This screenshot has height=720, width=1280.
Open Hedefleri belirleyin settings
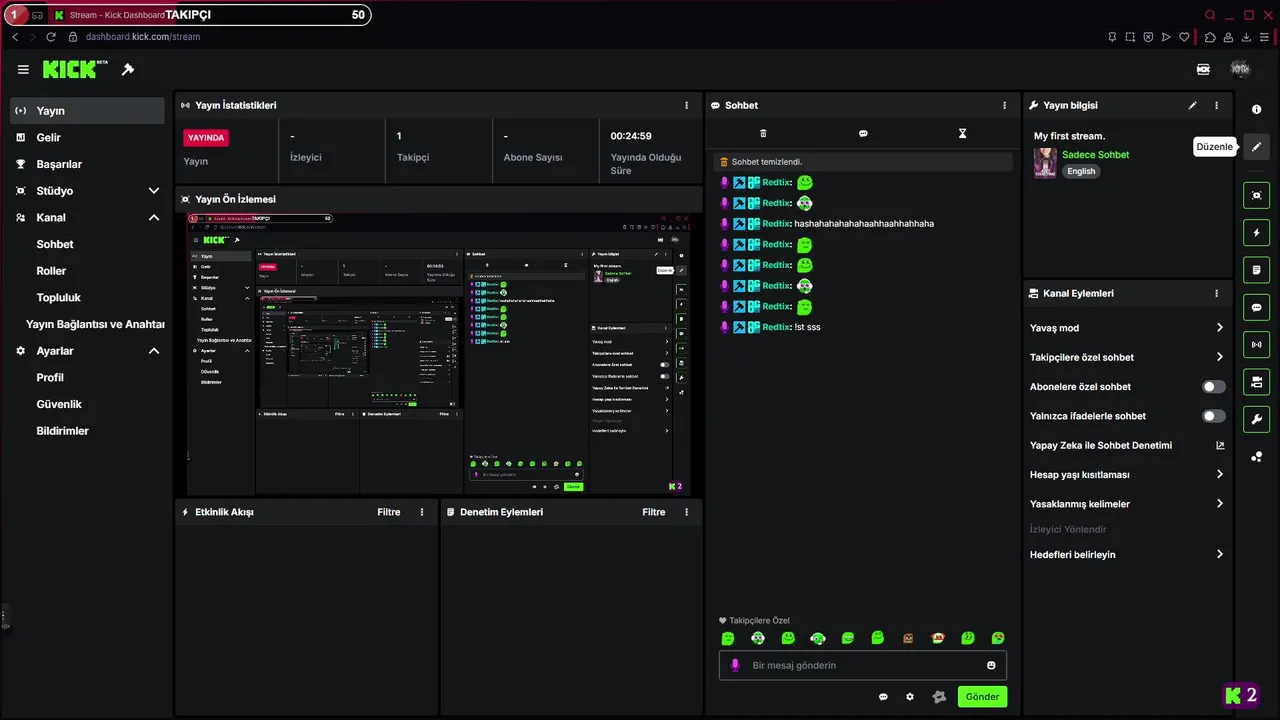tap(1126, 554)
